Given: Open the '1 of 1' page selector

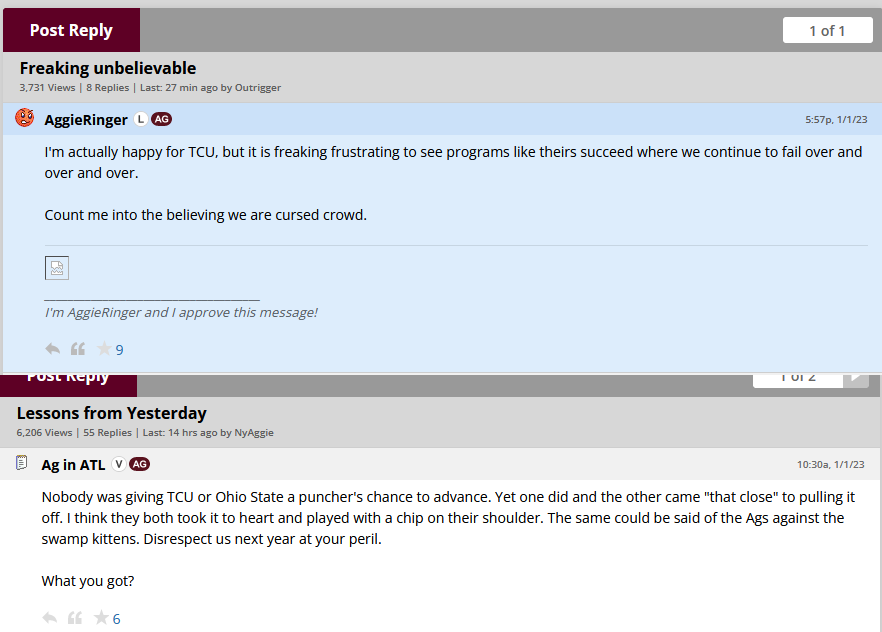Looking at the screenshot, I should click(x=827, y=30).
